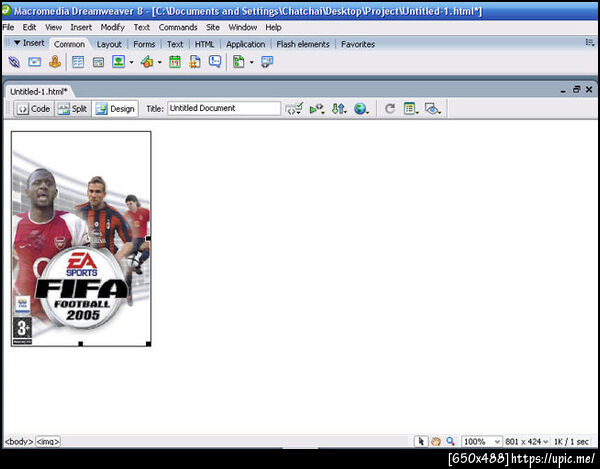Choose the Zoom tool in status bar

(450, 441)
